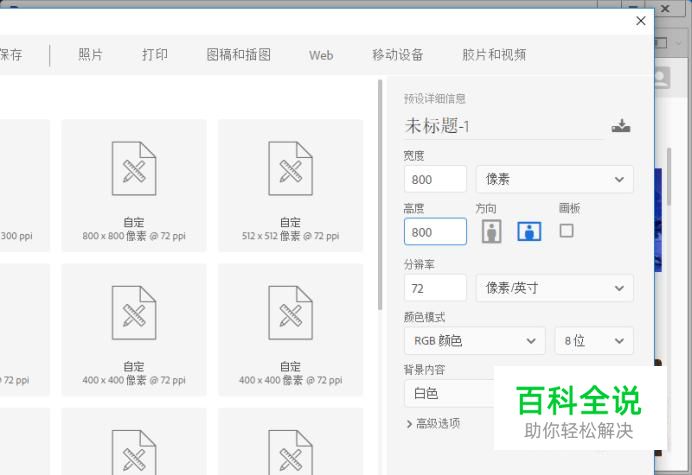Click the 颜色模式 label

point(424,317)
